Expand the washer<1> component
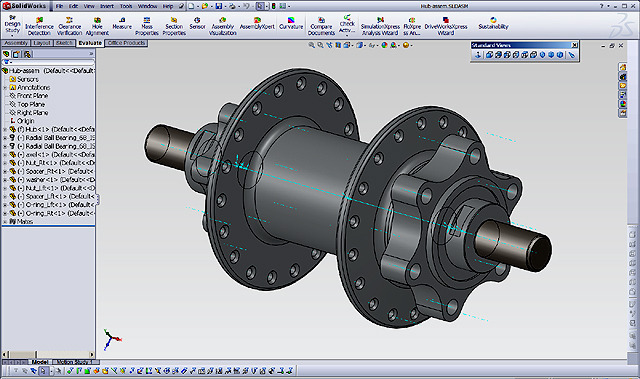 pyautogui.click(x=5, y=180)
